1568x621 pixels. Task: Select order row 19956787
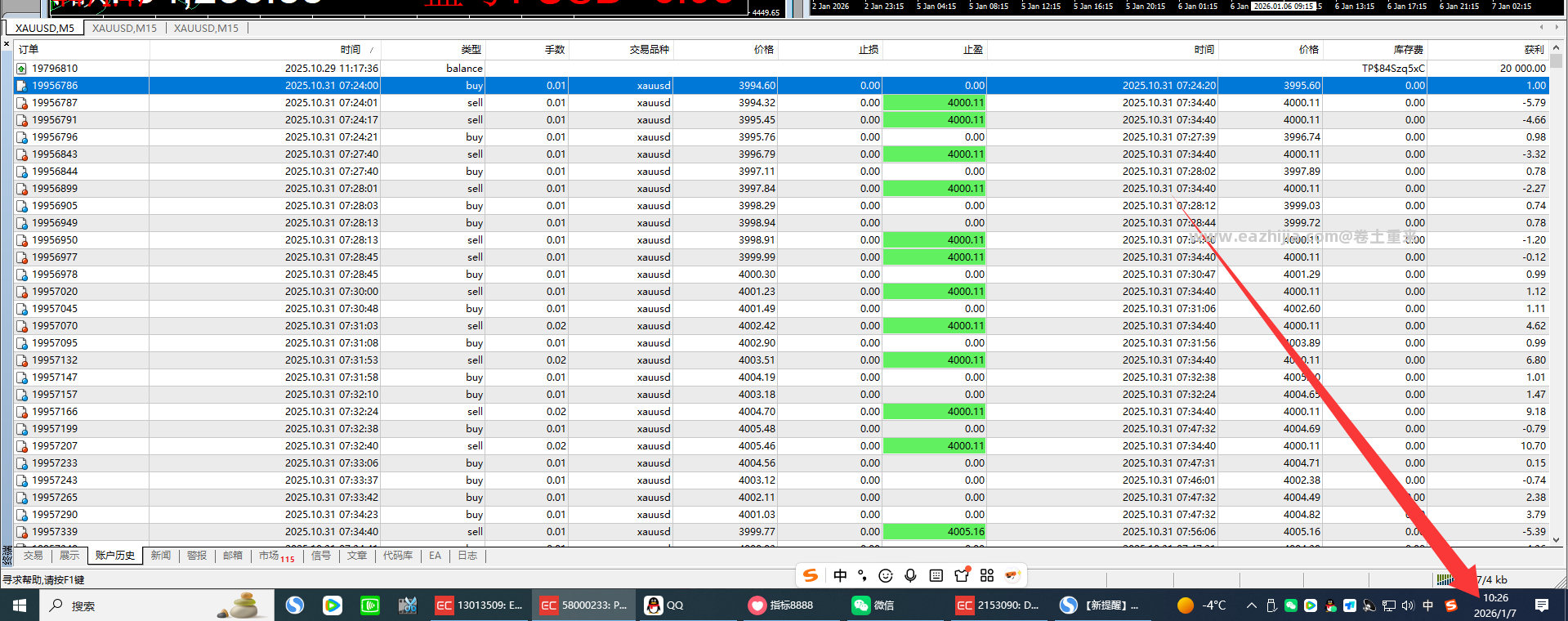pyautogui.click(x=781, y=103)
